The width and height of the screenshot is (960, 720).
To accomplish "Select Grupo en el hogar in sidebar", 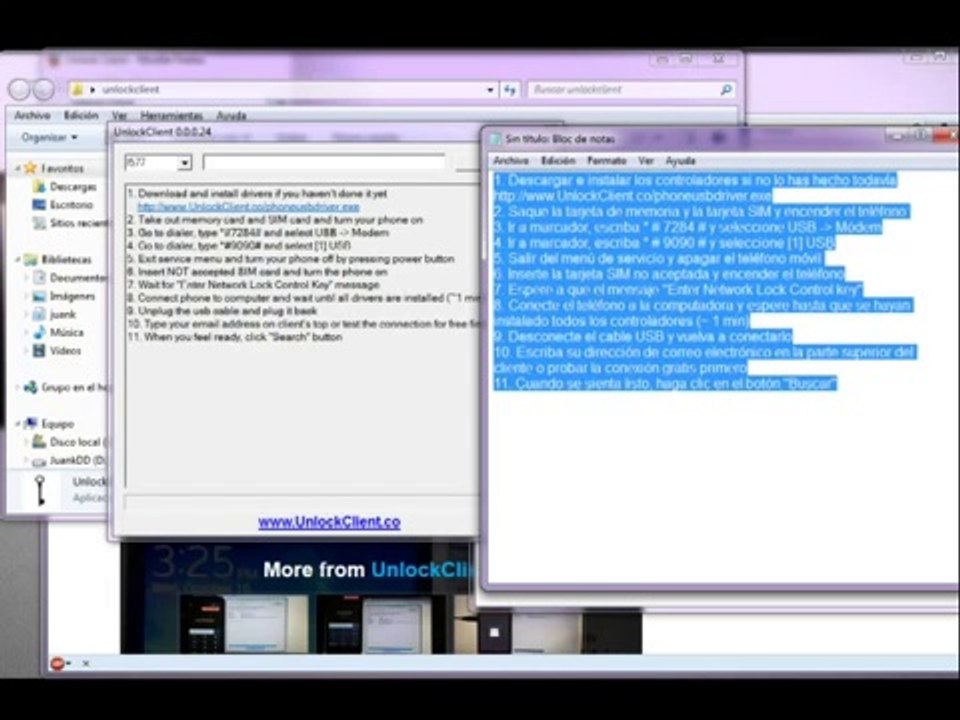I will coord(75,388).
